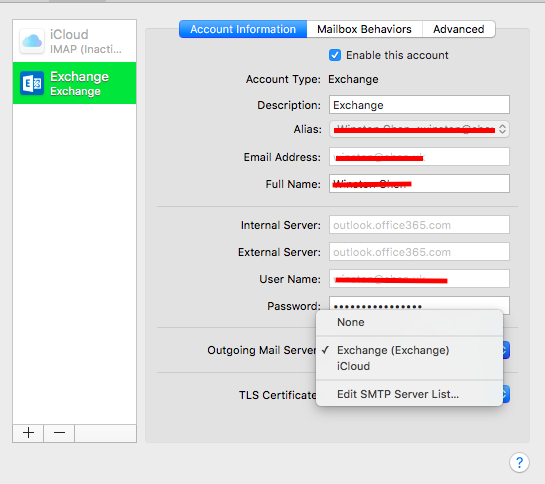Switch to Mailbox Behaviors tab
Screen dimensions: 545x484
364,29
